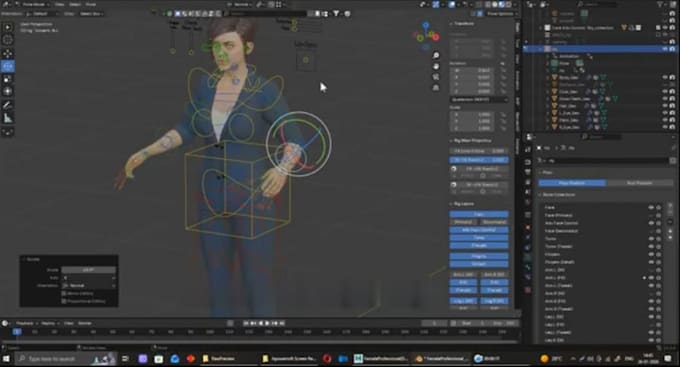Open Task View on the taskbar
Image resolution: width=680 pixels, height=367 pixels.
pyautogui.click(x=125, y=359)
